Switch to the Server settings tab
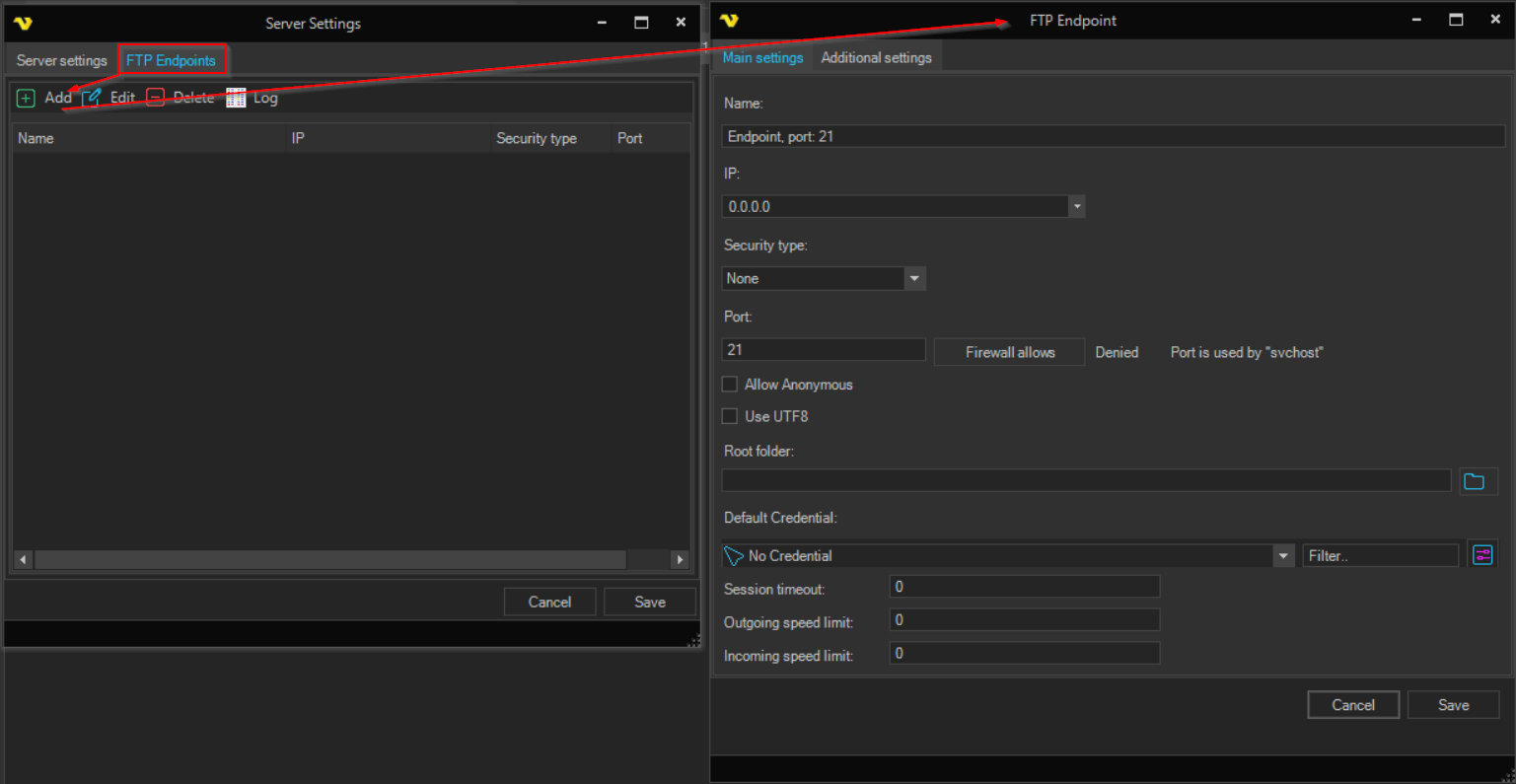The image size is (1516, 784). coord(61,60)
